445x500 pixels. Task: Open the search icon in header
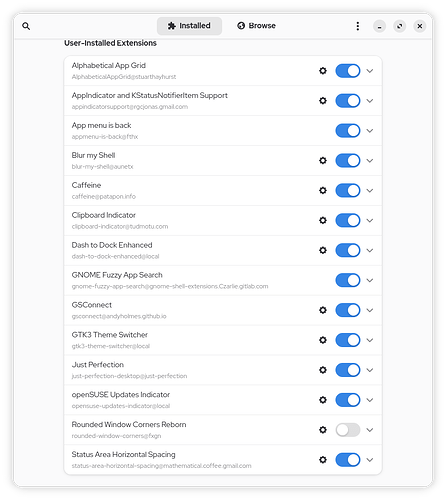[x=26, y=26]
